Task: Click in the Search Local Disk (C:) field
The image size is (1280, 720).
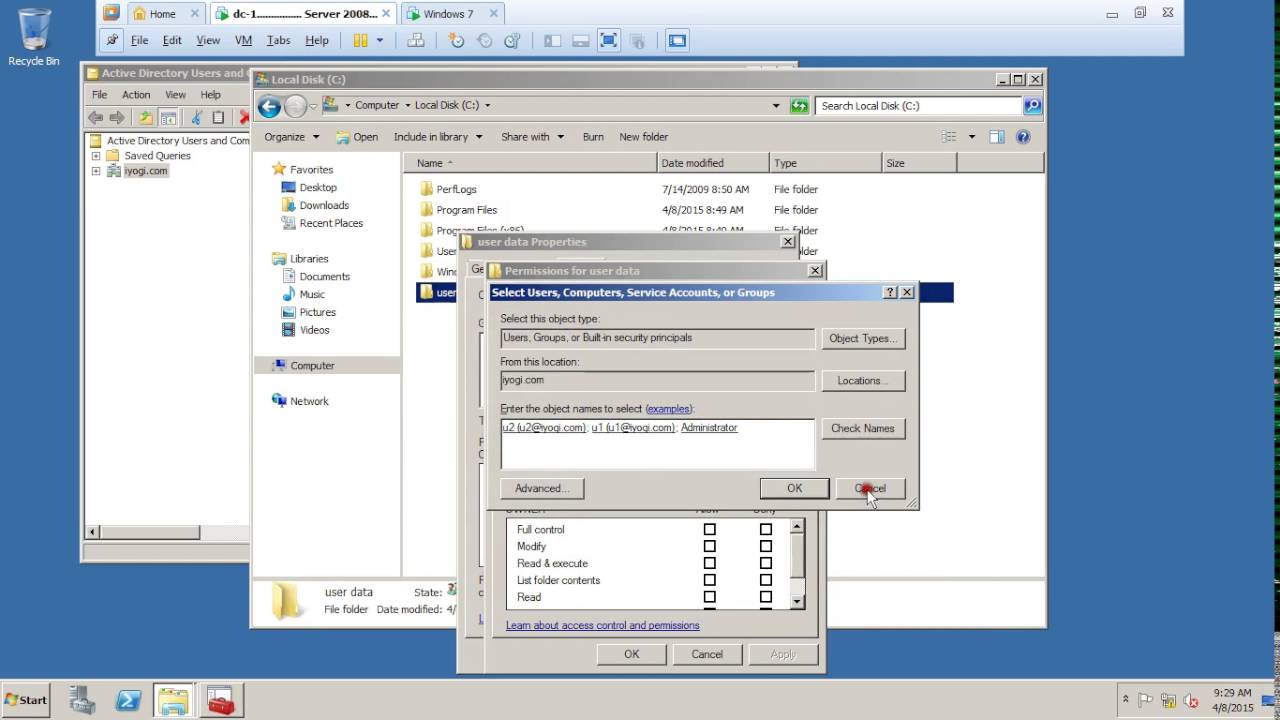Action: tap(918, 106)
